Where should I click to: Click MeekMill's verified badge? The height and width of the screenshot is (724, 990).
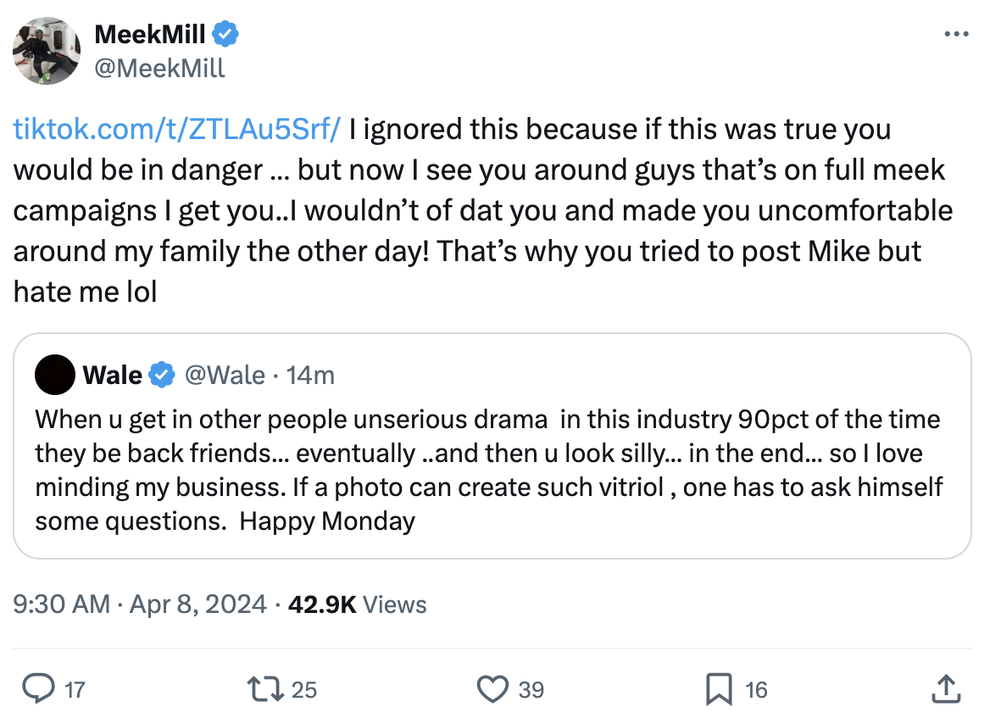click(222, 34)
